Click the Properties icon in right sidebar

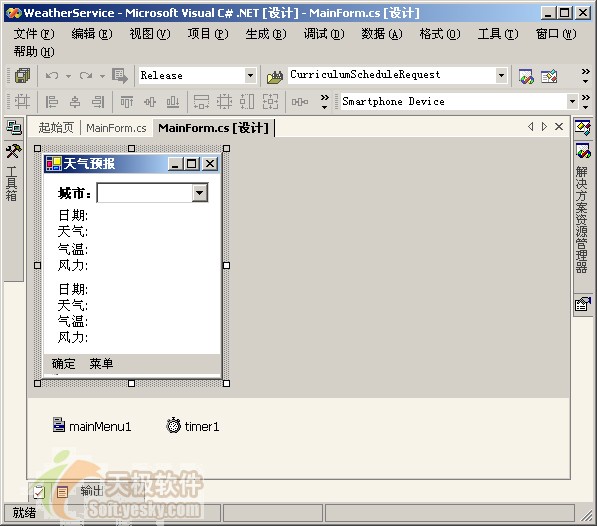tap(583, 304)
